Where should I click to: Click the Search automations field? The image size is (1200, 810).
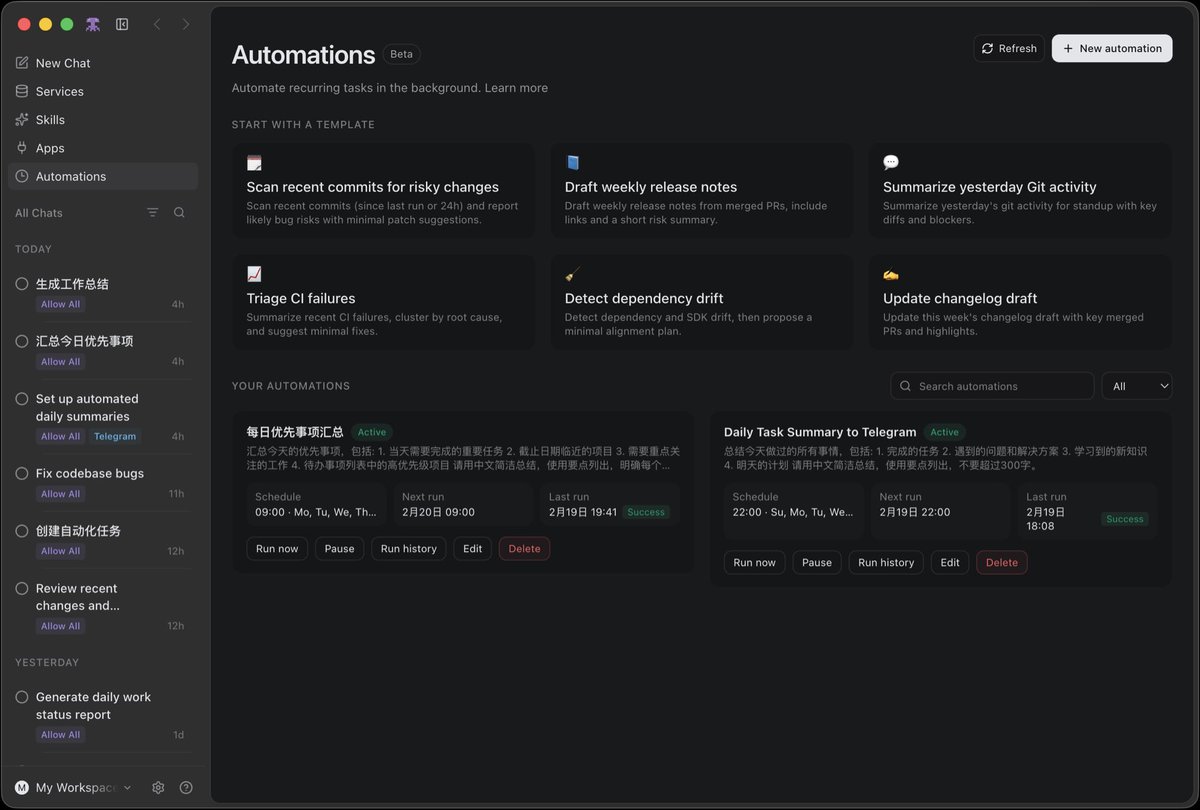(992, 386)
